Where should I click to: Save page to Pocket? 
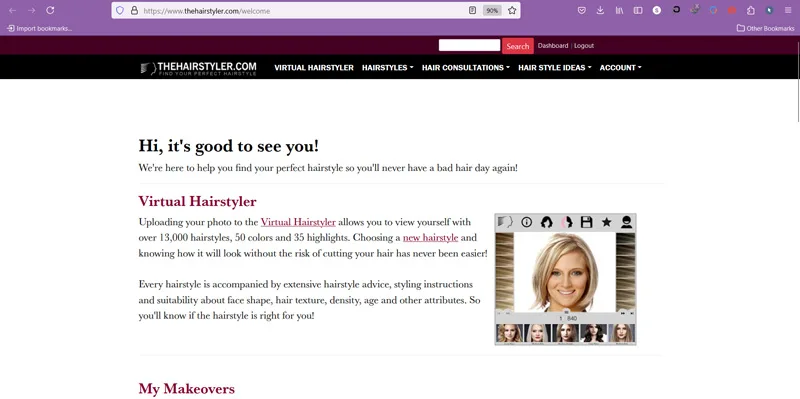(581, 10)
